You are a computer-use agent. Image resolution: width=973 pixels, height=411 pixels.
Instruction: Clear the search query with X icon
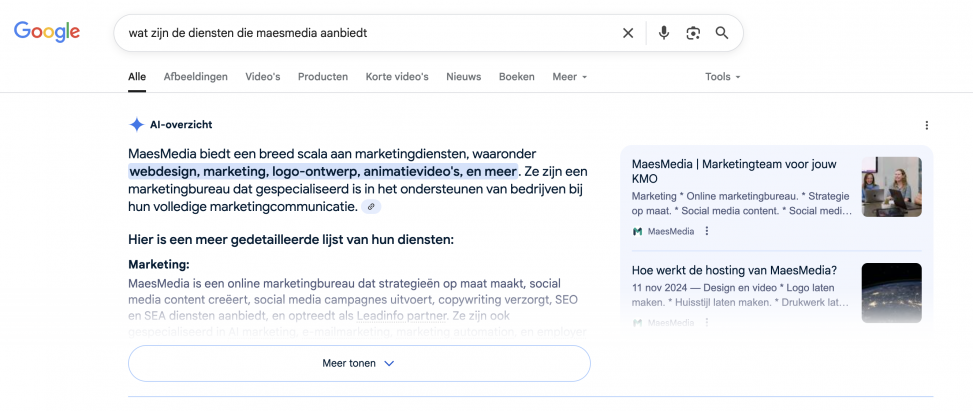tap(628, 33)
